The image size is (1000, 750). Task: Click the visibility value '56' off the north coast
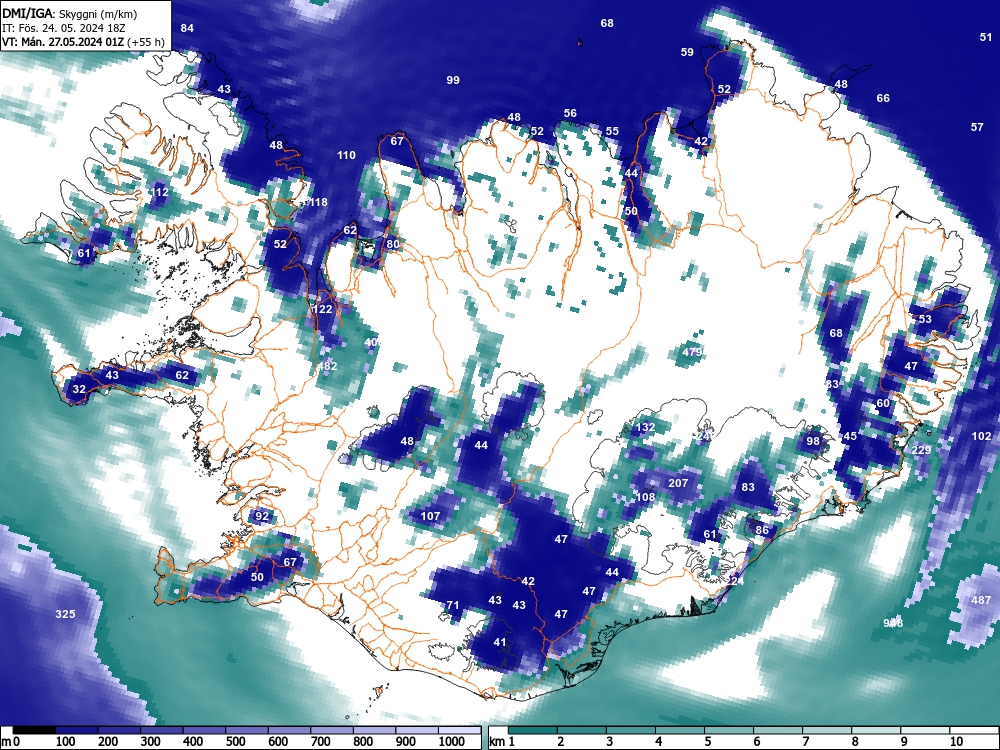tap(570, 114)
